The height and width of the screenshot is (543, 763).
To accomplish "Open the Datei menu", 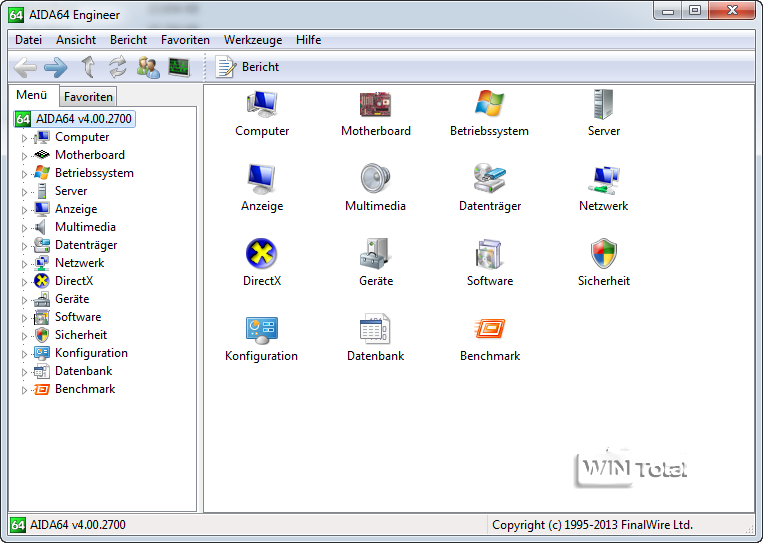I will coord(28,40).
